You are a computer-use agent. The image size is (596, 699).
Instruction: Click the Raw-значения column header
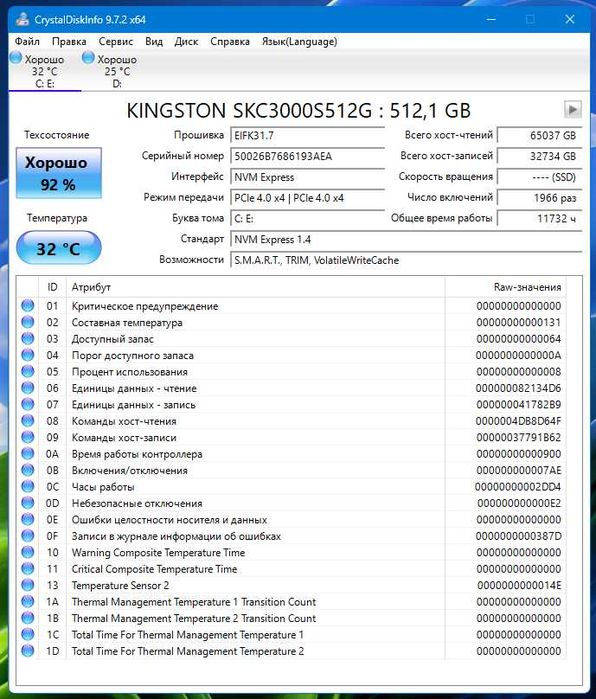[x=506, y=287]
